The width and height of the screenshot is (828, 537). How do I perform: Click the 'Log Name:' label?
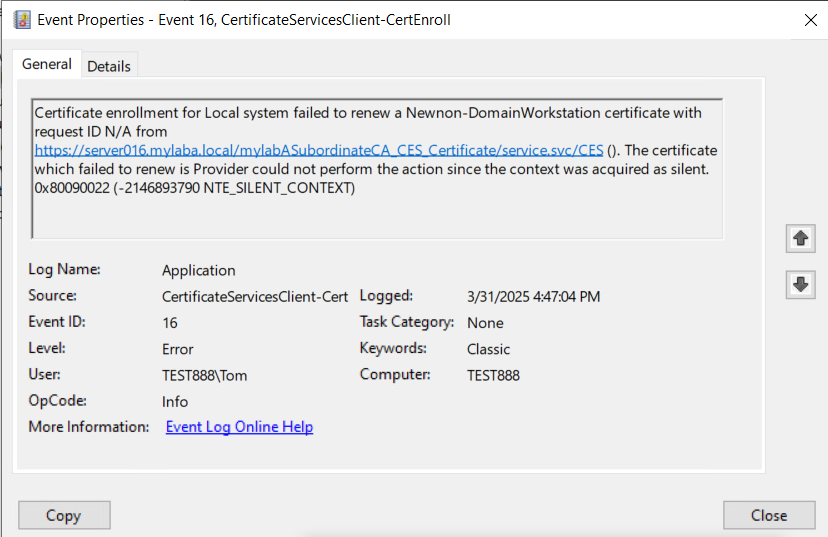click(x=64, y=269)
